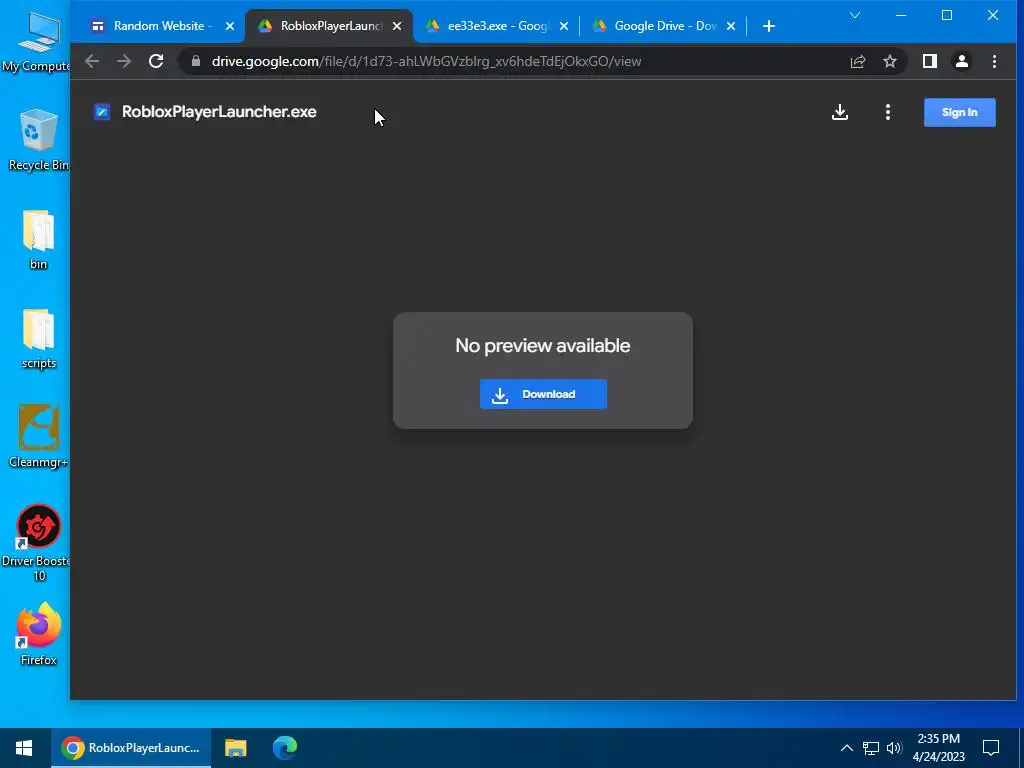This screenshot has width=1024, height=768.
Task: Open the Chrome profile icon
Action: click(961, 61)
